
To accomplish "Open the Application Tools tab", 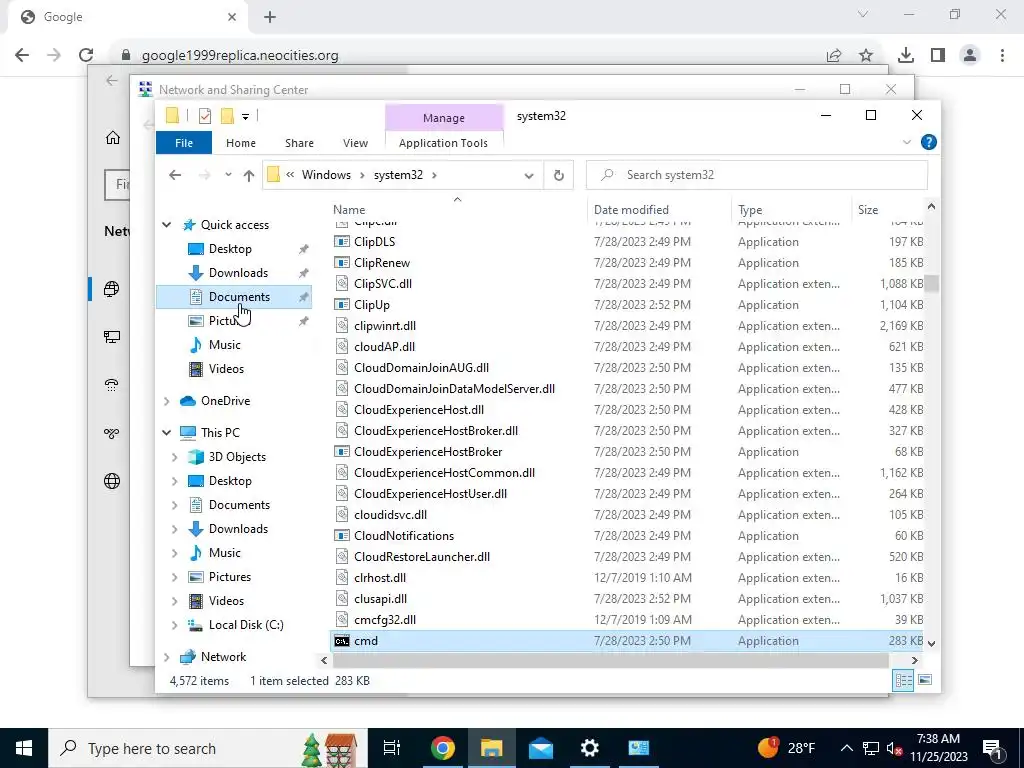I will point(443,143).
